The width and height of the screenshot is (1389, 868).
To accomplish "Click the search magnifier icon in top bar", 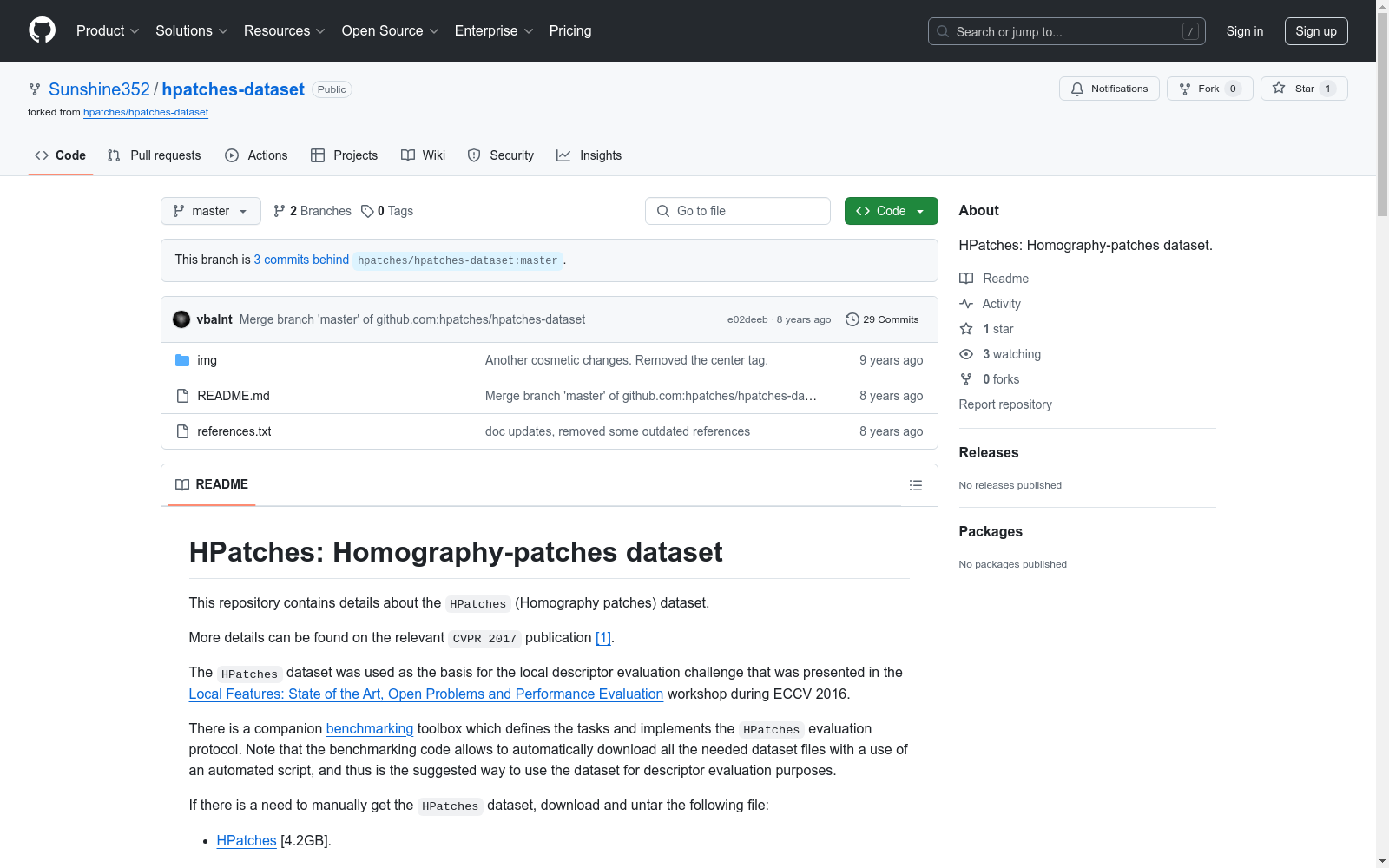I will 943,31.
